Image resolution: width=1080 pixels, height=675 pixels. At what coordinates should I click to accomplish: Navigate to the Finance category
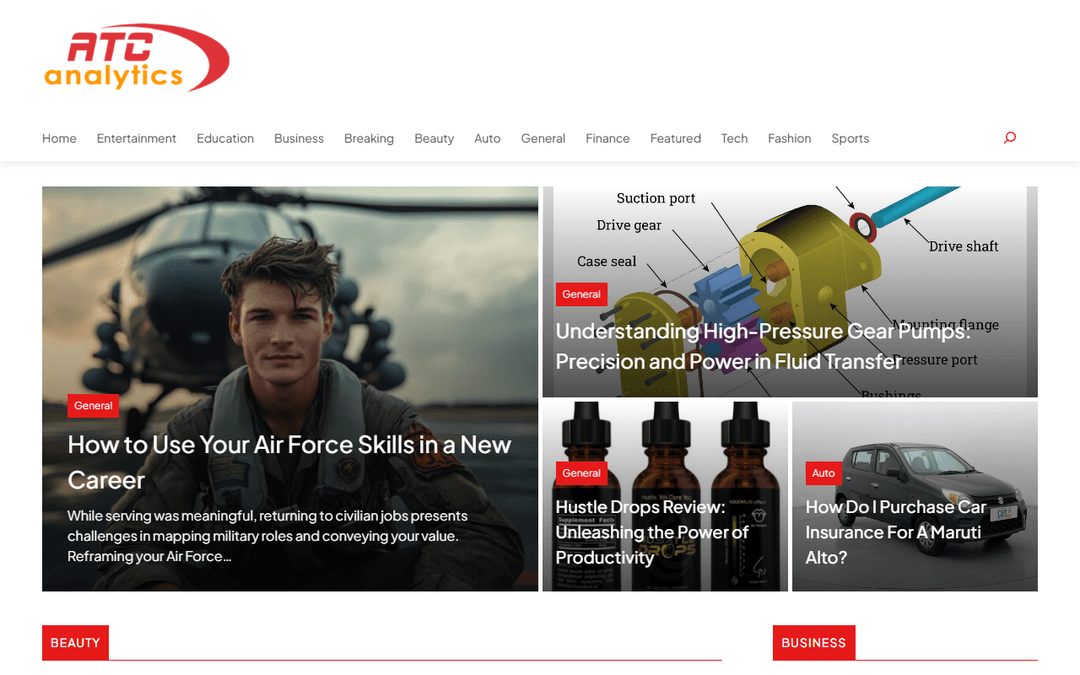[608, 138]
